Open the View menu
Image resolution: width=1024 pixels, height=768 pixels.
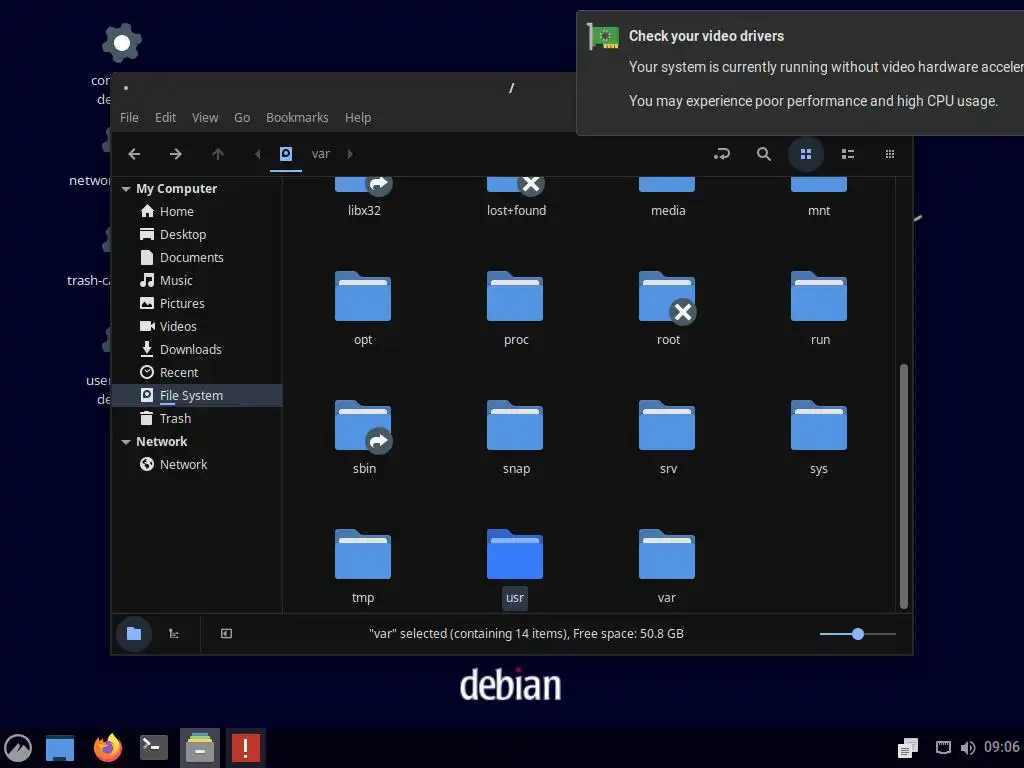click(x=205, y=118)
